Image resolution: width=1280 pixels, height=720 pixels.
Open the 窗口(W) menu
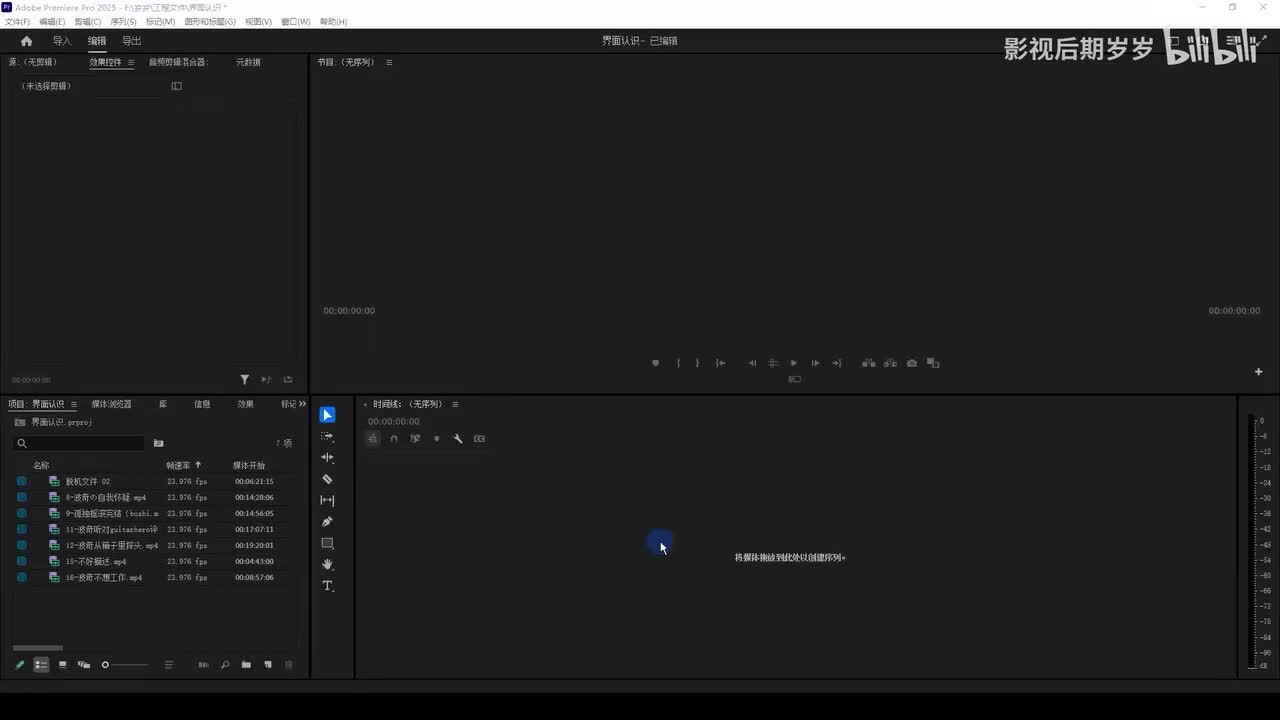295,22
